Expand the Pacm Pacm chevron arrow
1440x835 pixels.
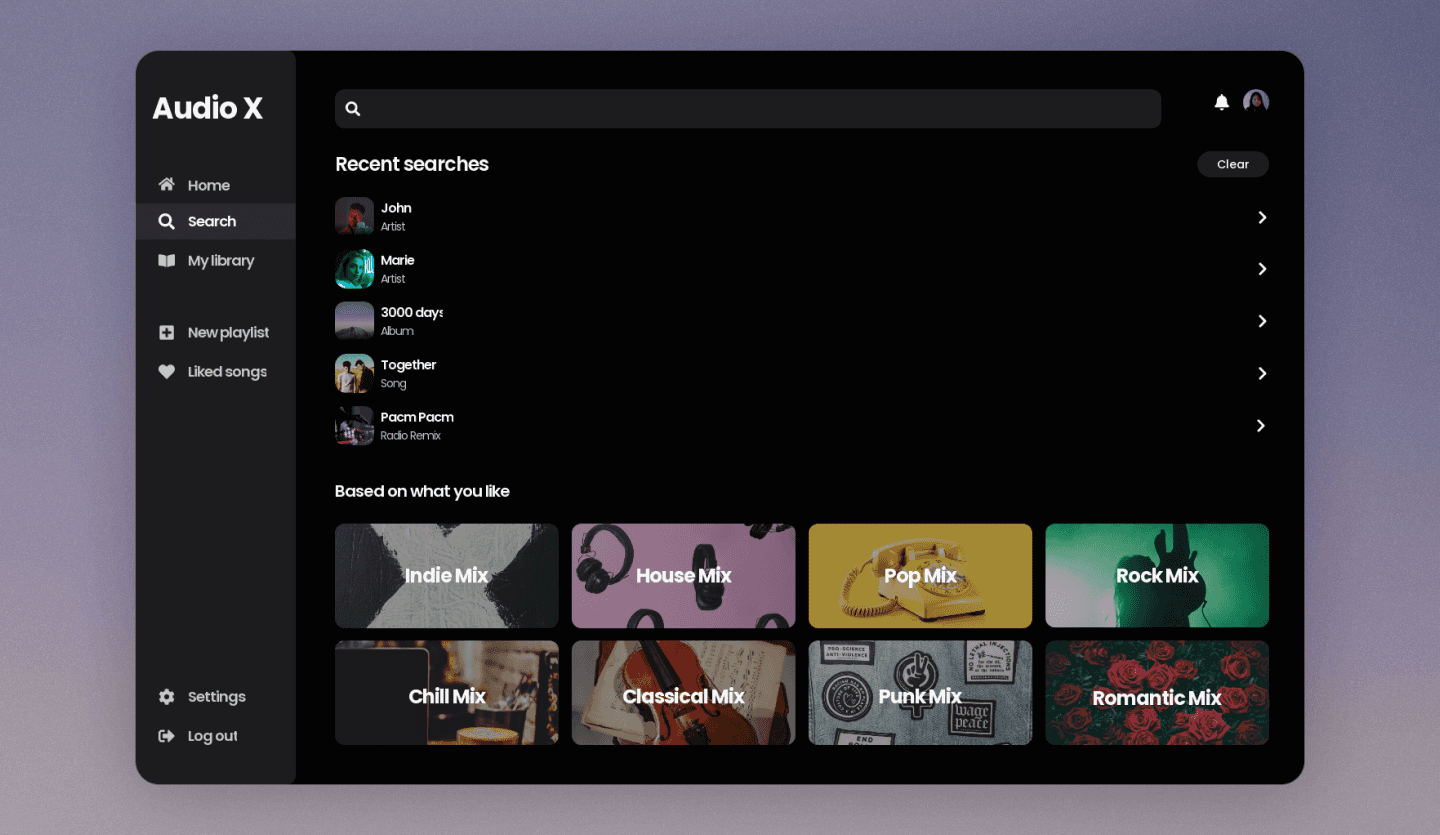(x=1262, y=426)
